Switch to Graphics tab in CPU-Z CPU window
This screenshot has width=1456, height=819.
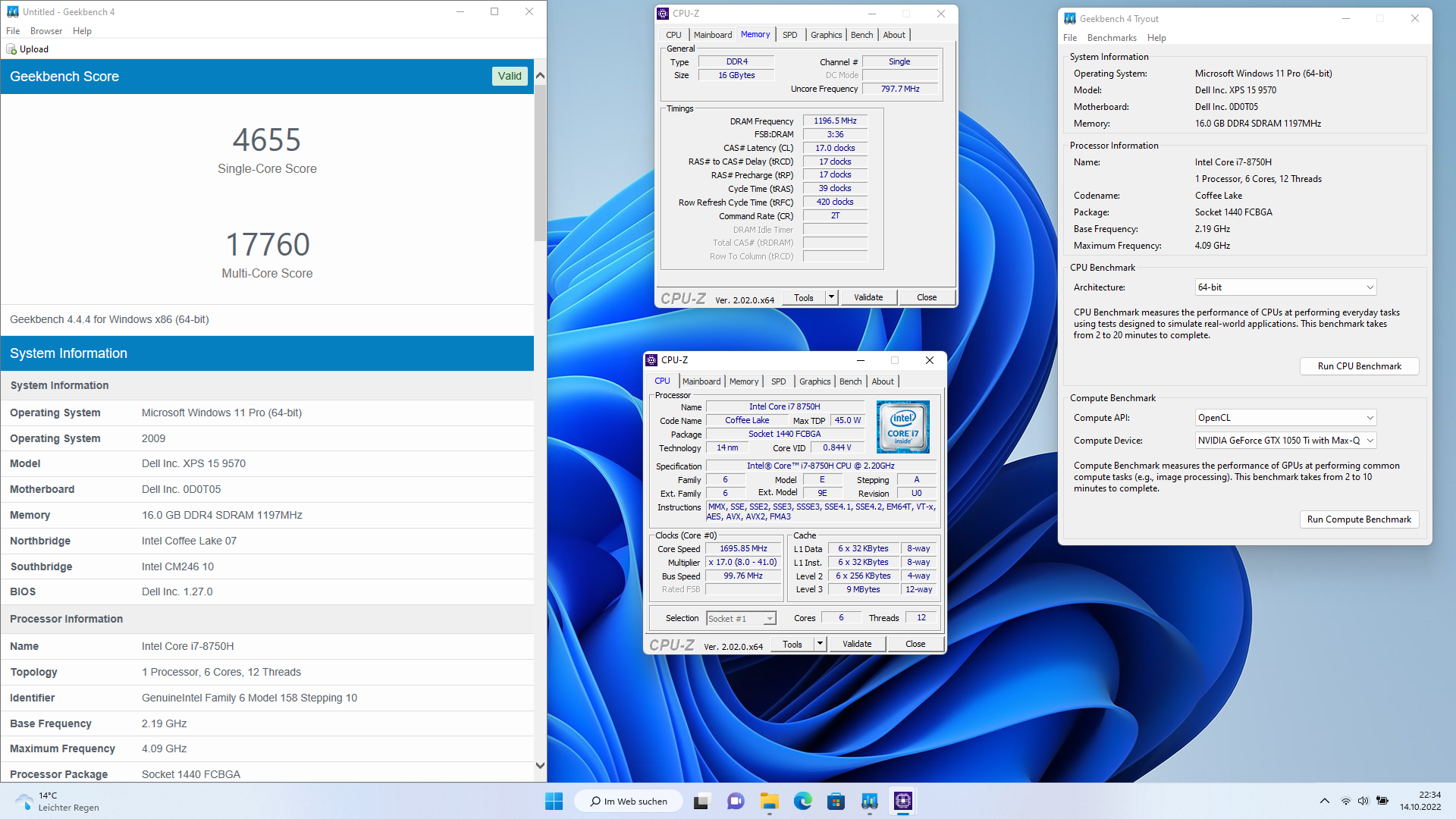pos(814,381)
